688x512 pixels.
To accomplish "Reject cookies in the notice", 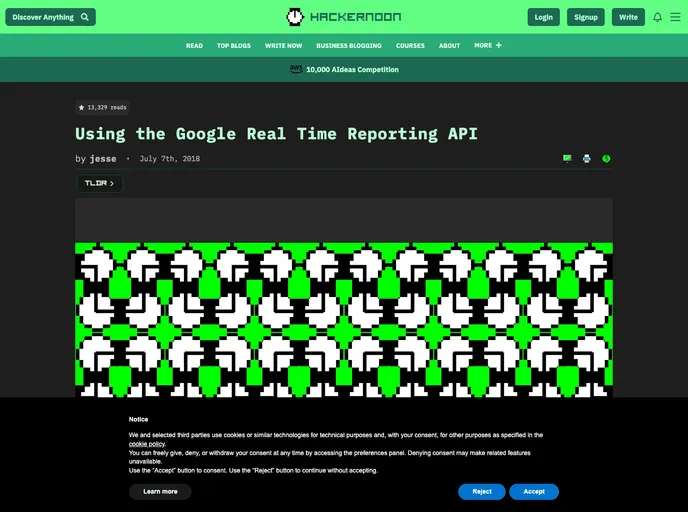I will 482,491.
